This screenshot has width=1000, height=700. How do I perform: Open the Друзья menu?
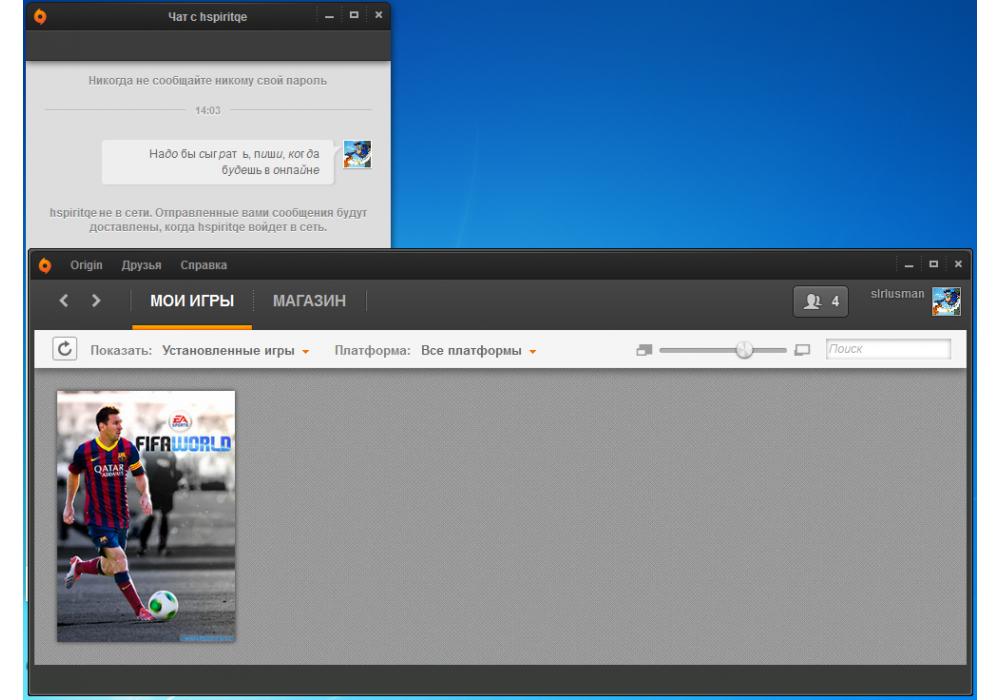tap(141, 265)
